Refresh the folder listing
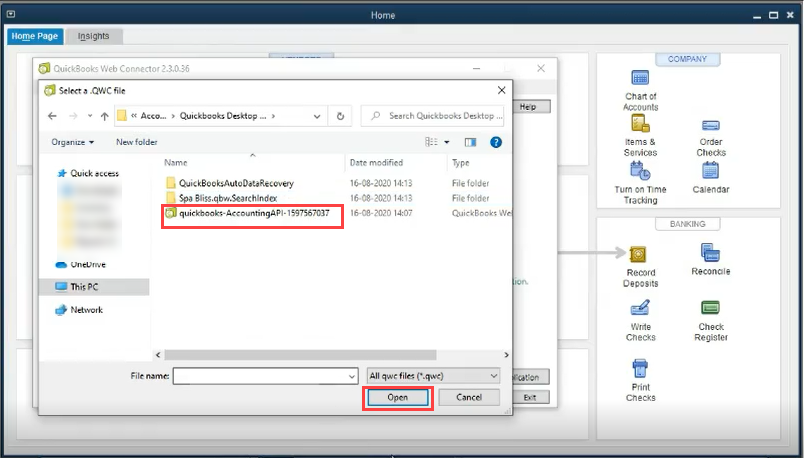 coord(340,116)
